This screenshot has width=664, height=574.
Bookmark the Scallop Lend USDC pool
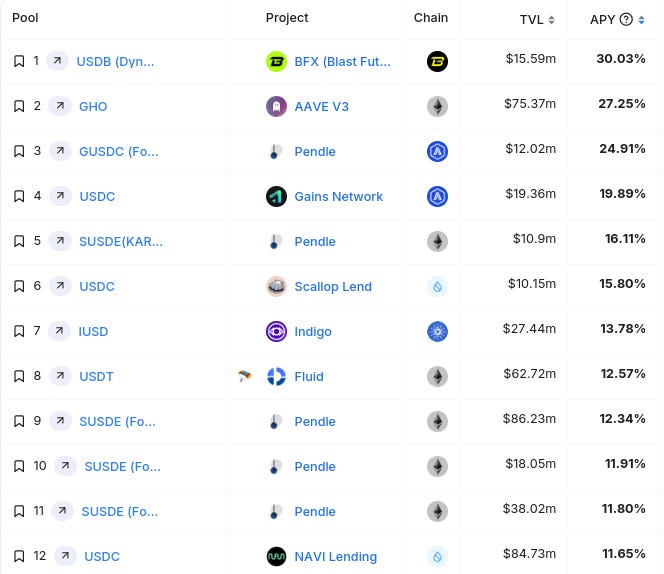[x=19, y=286]
